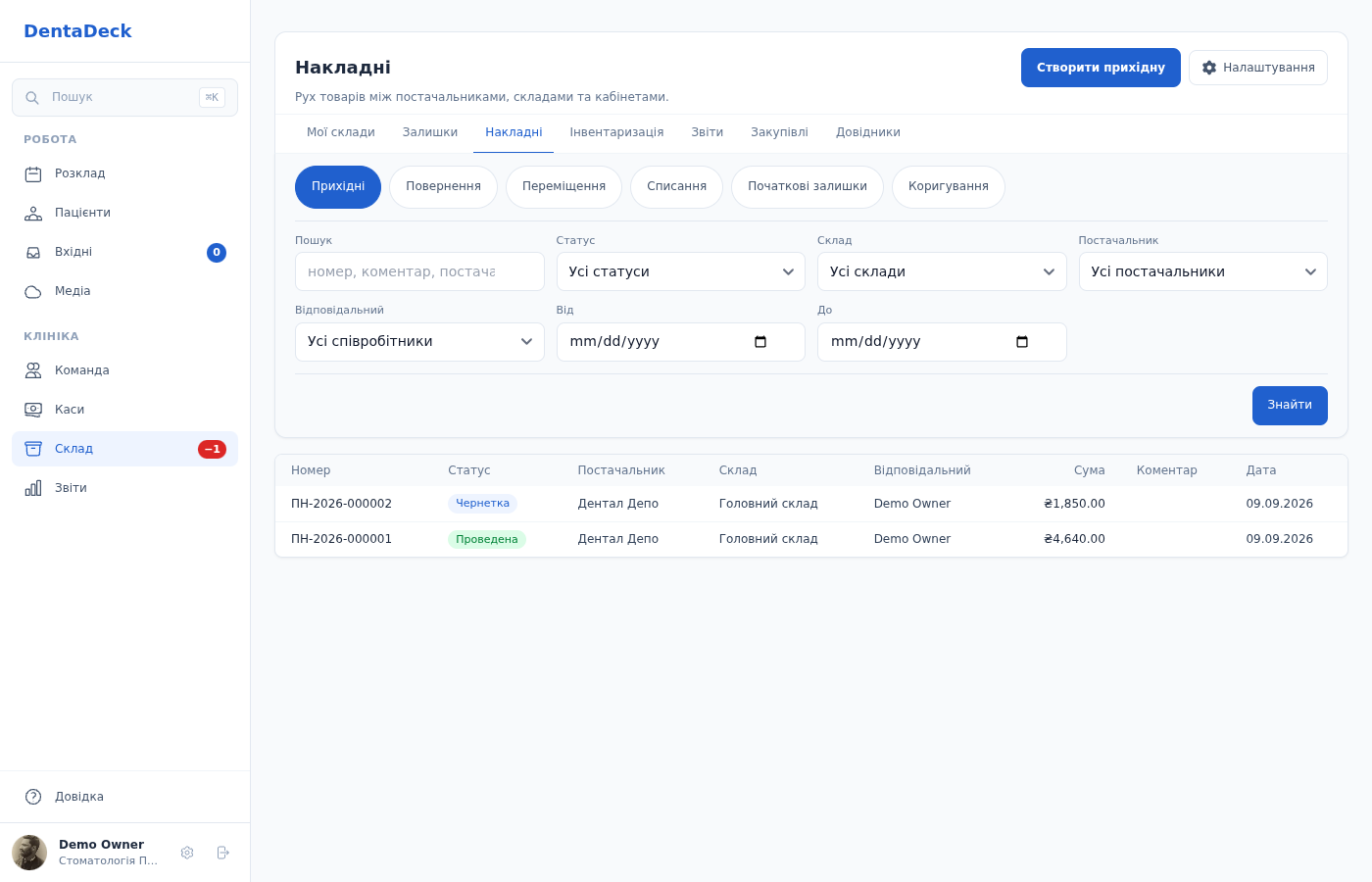Open Медіа cloud icon
The width and height of the screenshot is (1372, 882).
coord(33,292)
